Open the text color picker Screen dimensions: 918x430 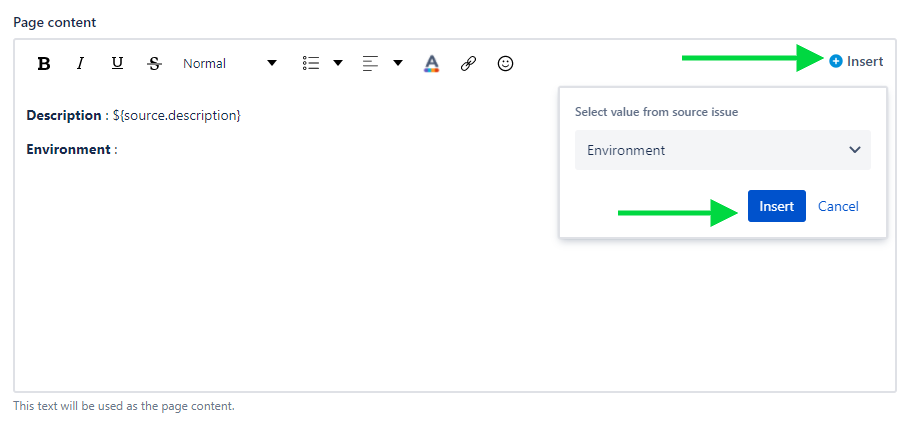pyautogui.click(x=431, y=63)
